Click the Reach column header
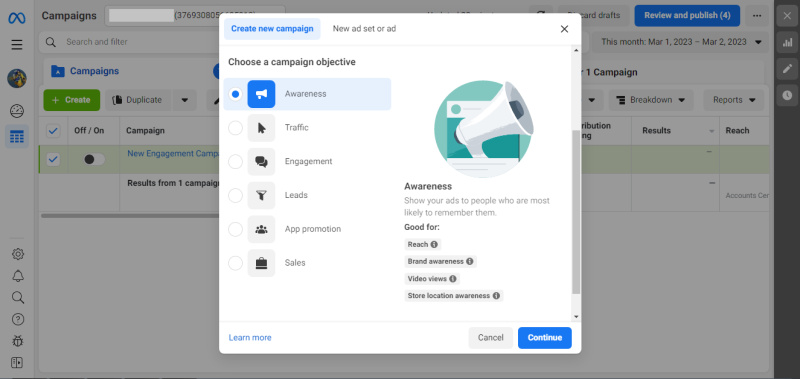The width and height of the screenshot is (800, 379). point(737,131)
